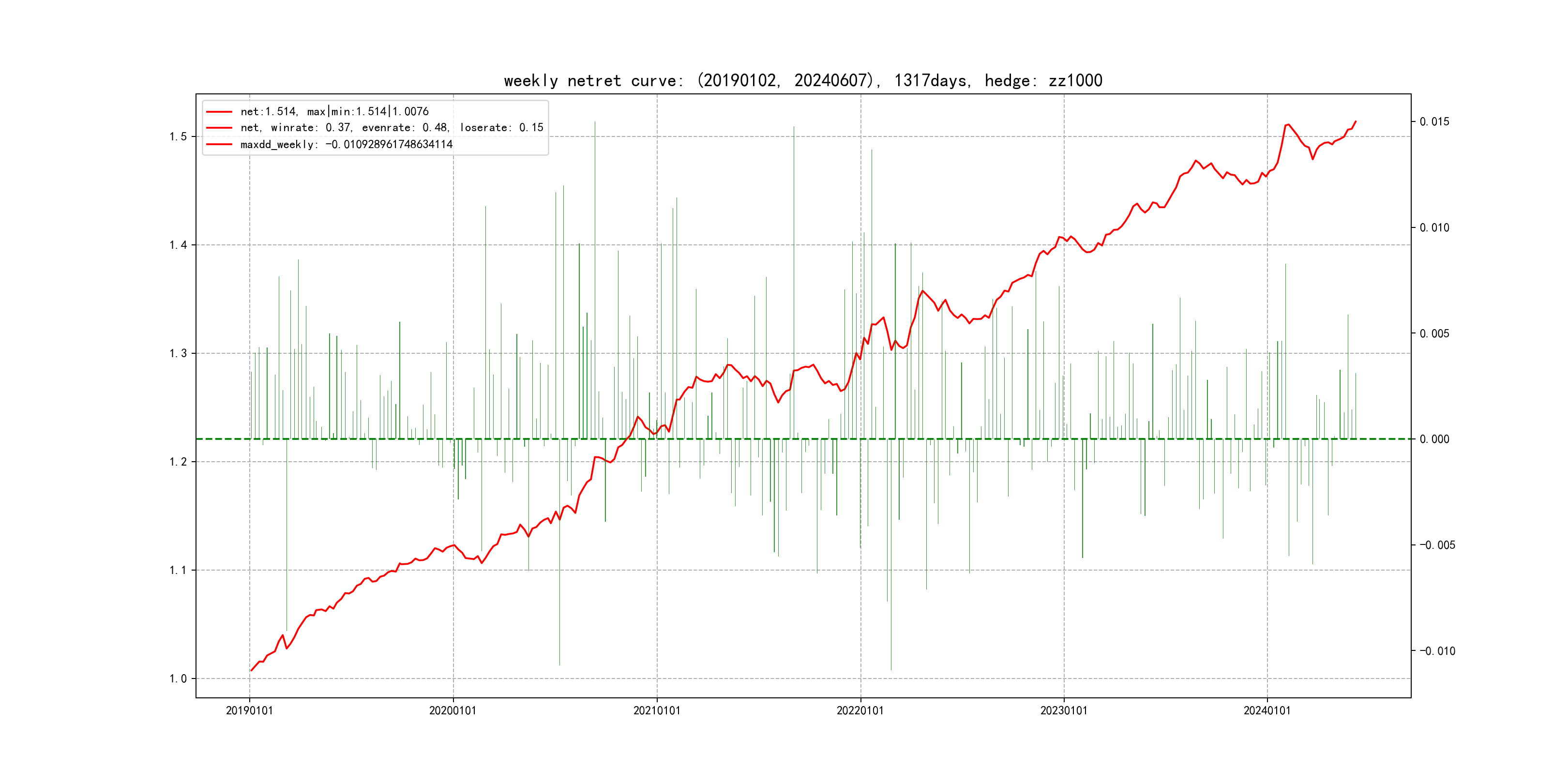Click the 1.1 left y-axis label

pos(178,571)
